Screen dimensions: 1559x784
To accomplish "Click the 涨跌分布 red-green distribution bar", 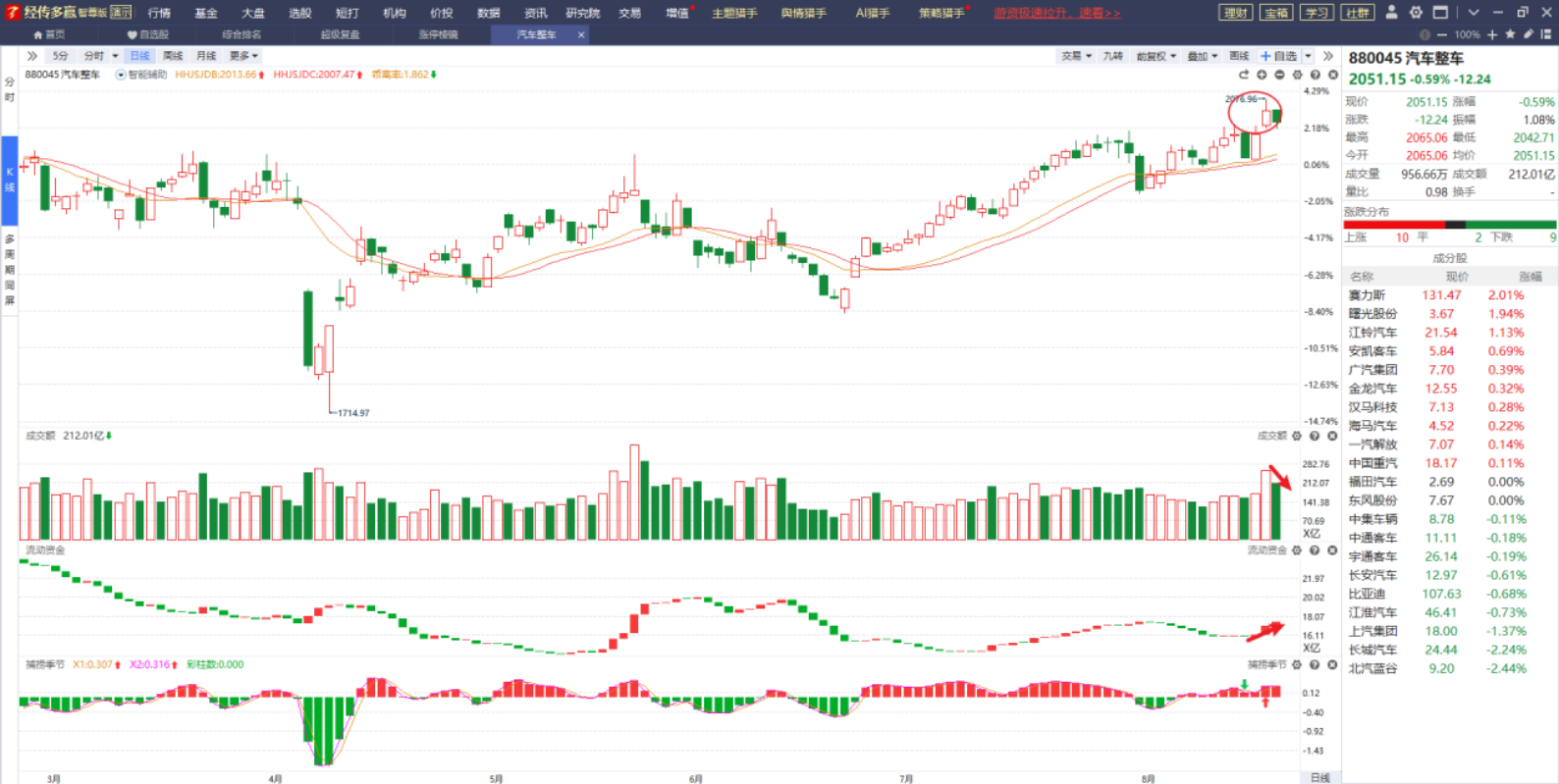I will [1449, 225].
